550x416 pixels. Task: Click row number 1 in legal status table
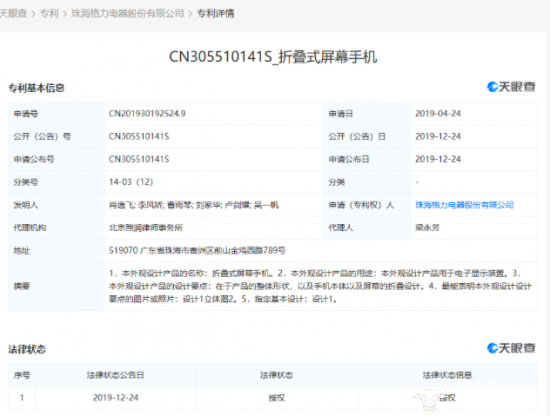22,398
